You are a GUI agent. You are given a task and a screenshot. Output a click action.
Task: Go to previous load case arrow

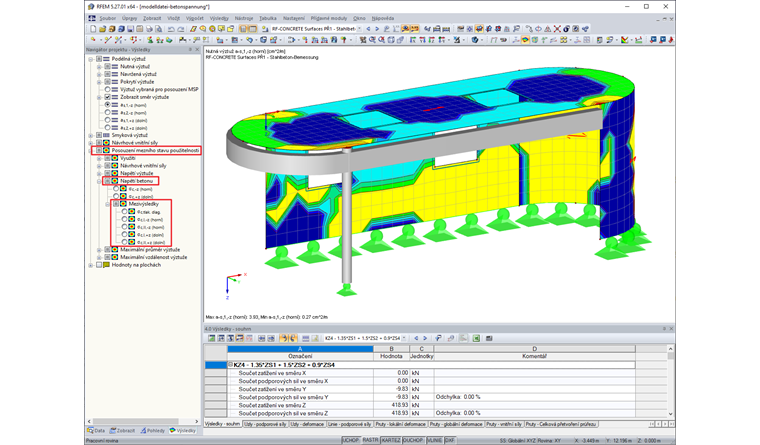tap(368, 29)
